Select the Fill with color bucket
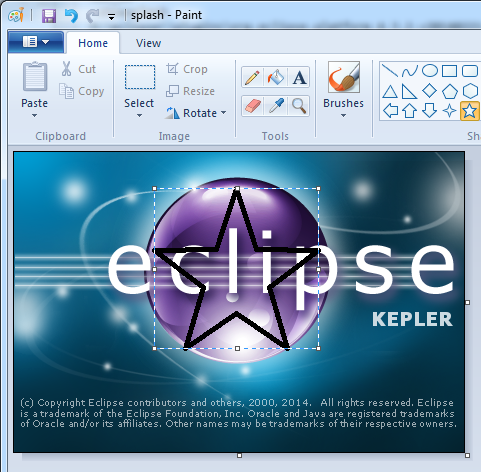 tap(275, 77)
